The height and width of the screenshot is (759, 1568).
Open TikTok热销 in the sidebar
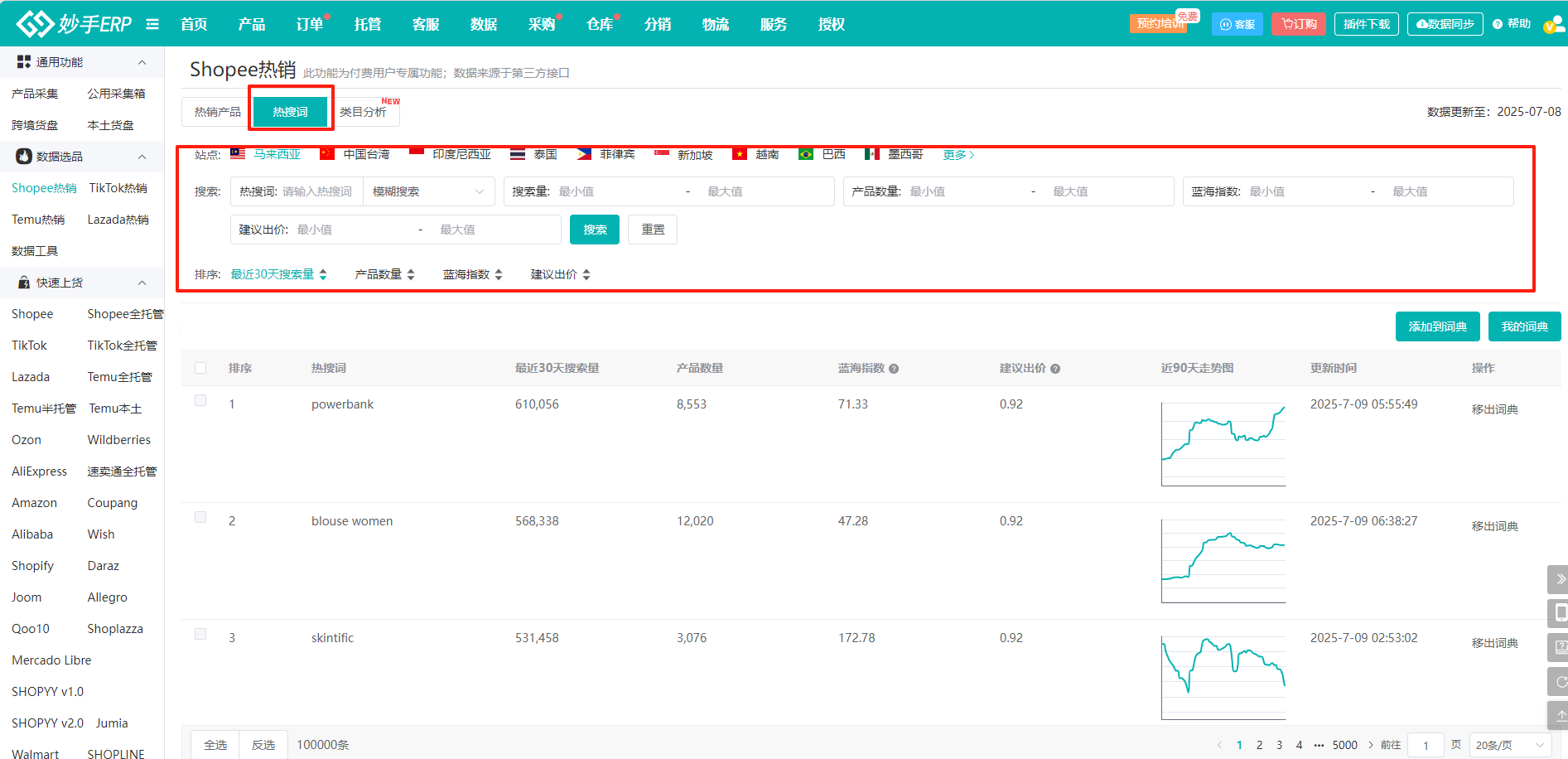point(118,188)
